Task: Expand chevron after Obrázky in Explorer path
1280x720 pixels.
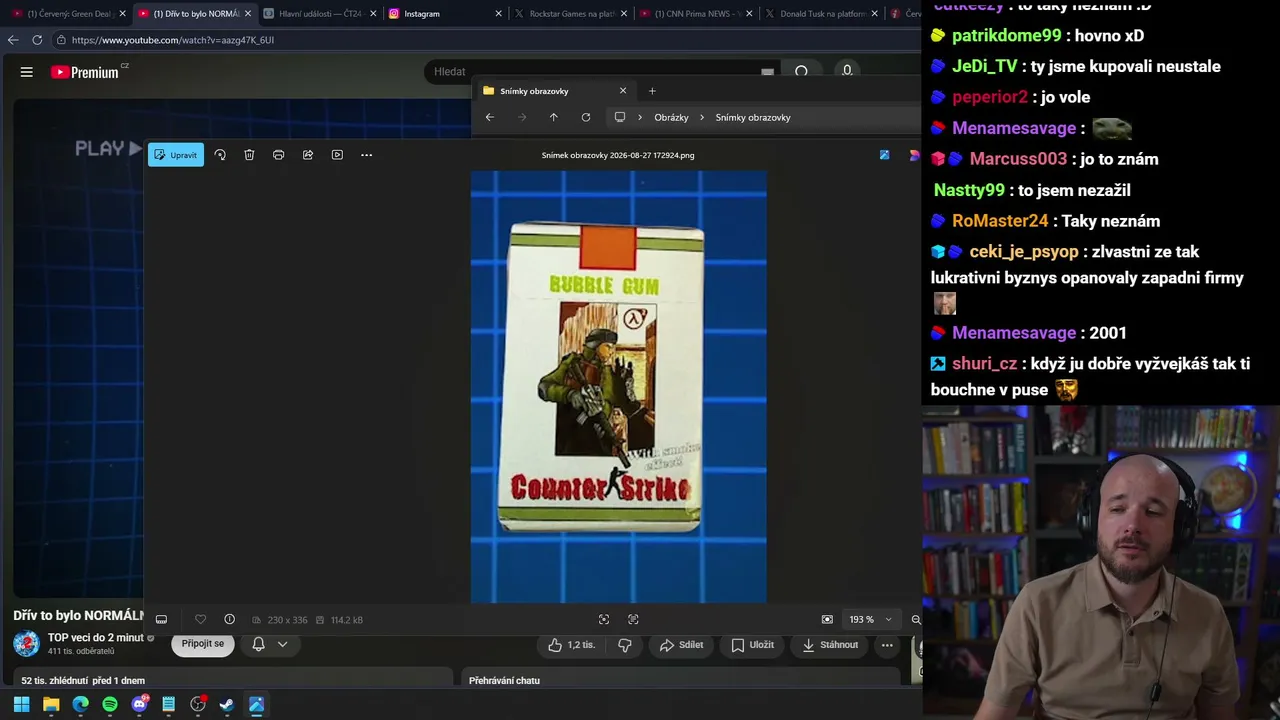Action: [x=702, y=117]
